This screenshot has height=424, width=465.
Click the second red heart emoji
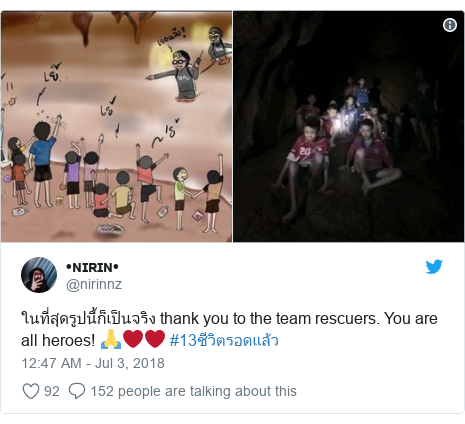155,340
